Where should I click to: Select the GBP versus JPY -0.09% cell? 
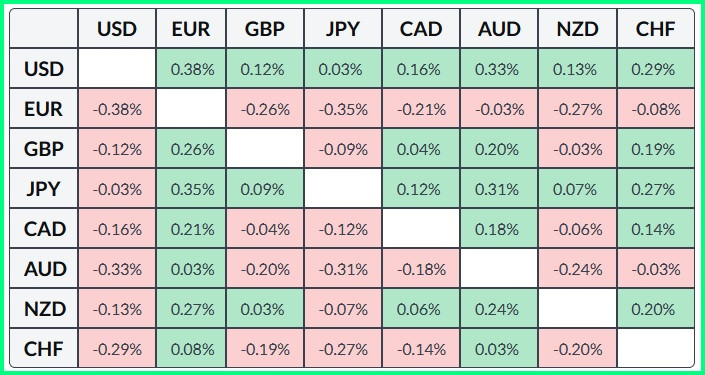tap(343, 149)
